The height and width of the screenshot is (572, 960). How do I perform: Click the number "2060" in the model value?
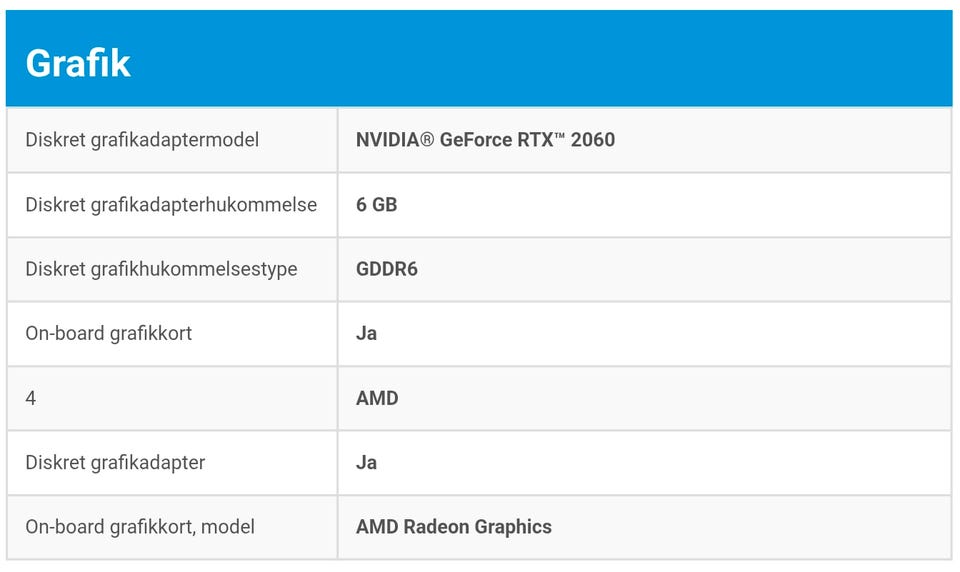[593, 140]
